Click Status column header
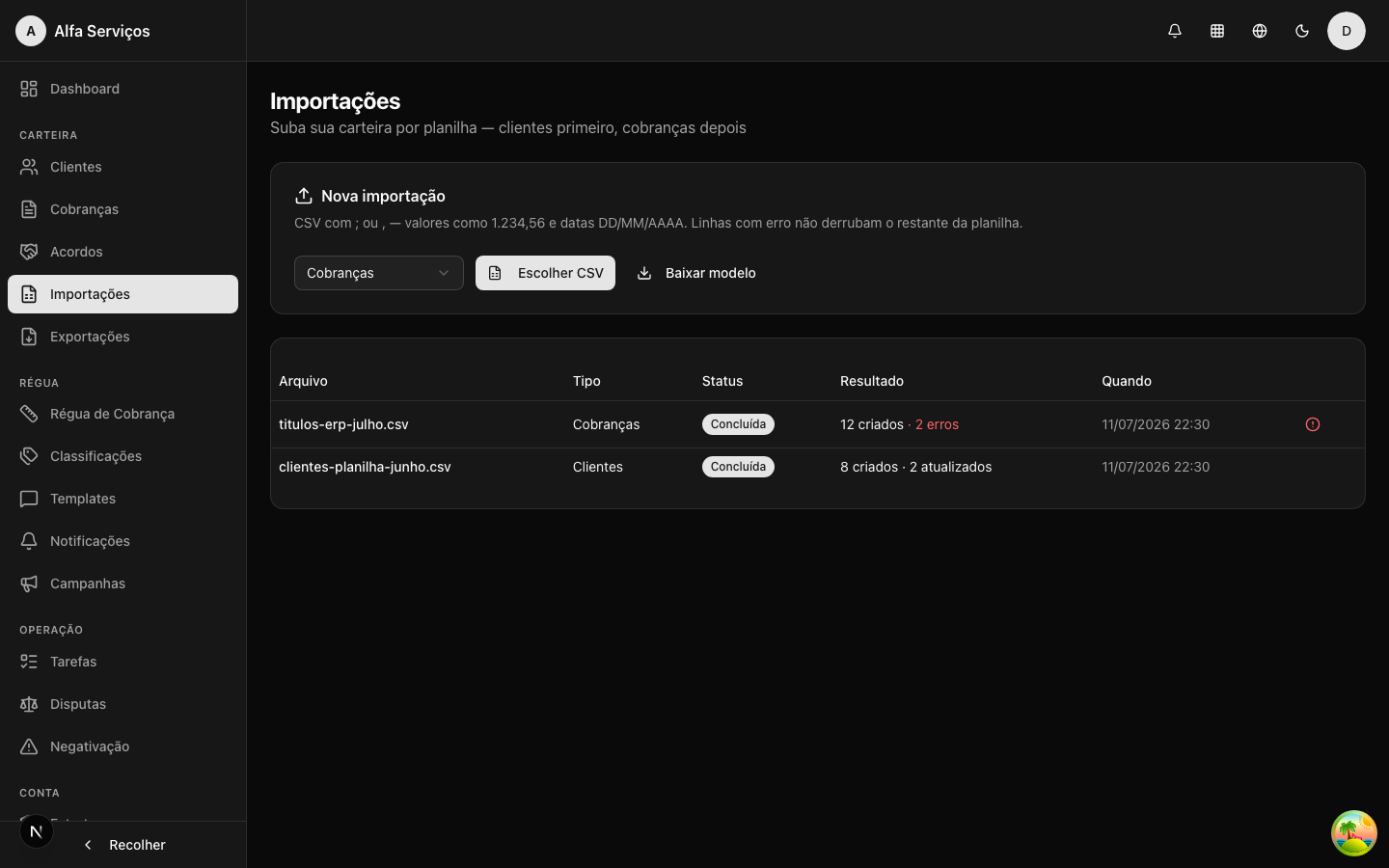This screenshot has width=1389, height=868. (x=722, y=381)
